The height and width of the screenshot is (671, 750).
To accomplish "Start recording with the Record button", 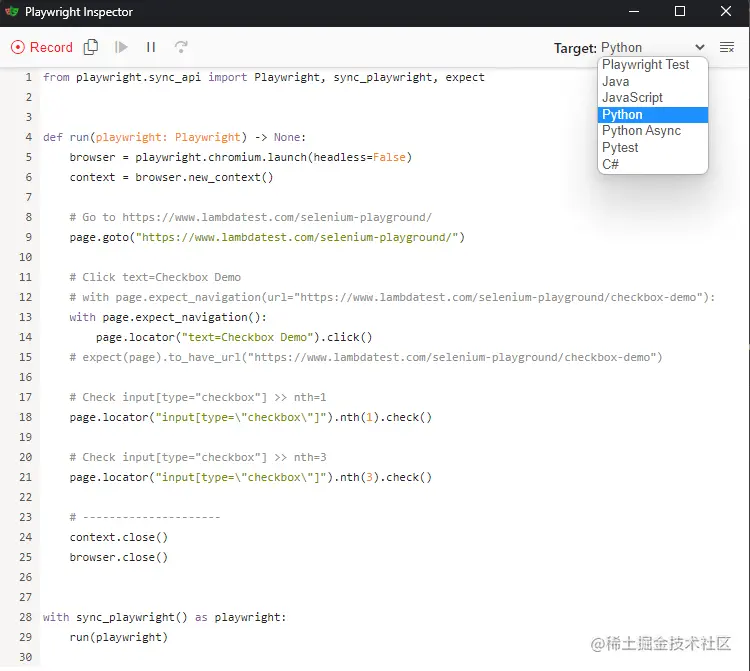I will pos(42,47).
